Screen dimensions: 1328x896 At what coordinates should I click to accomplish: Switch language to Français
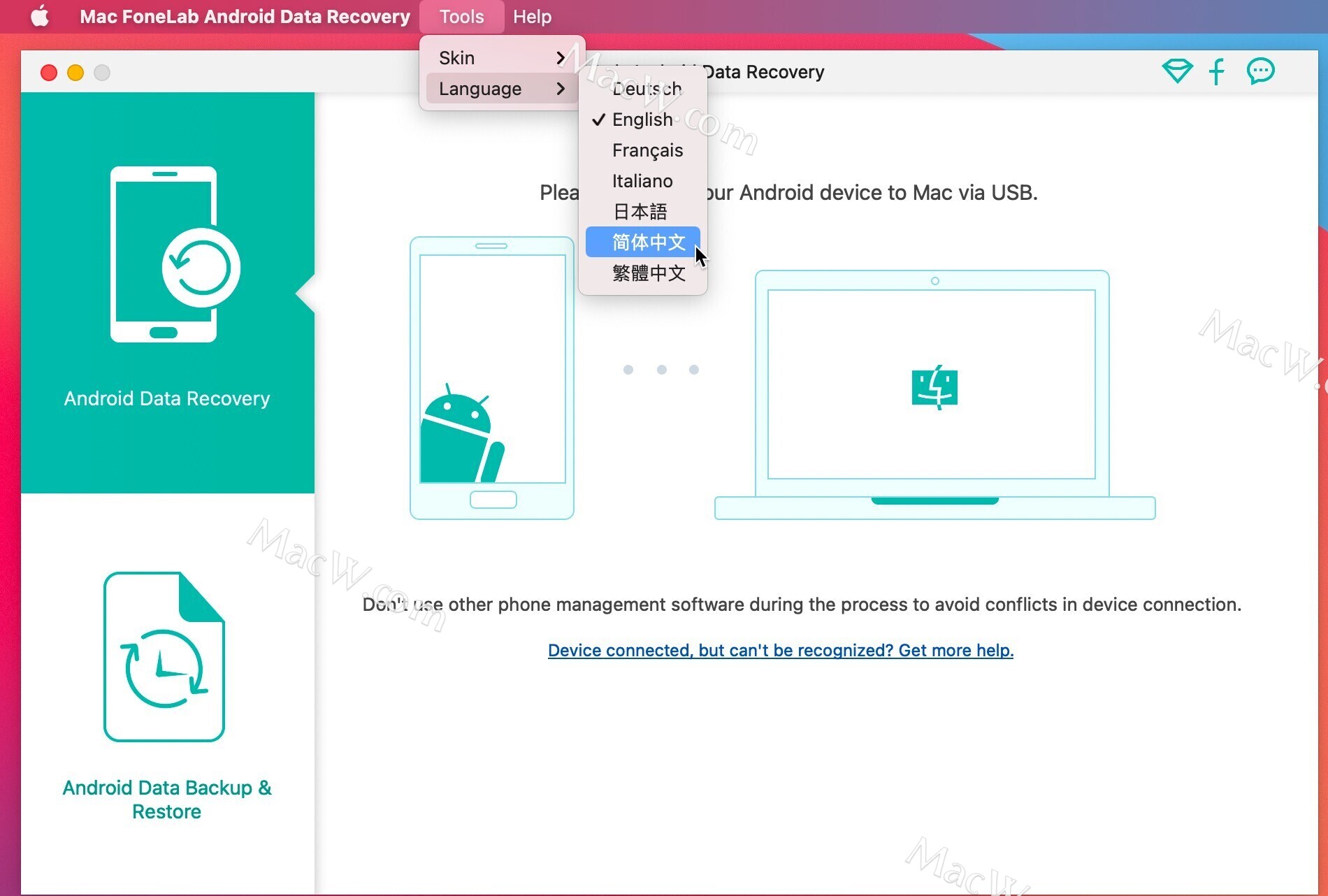[x=643, y=150]
